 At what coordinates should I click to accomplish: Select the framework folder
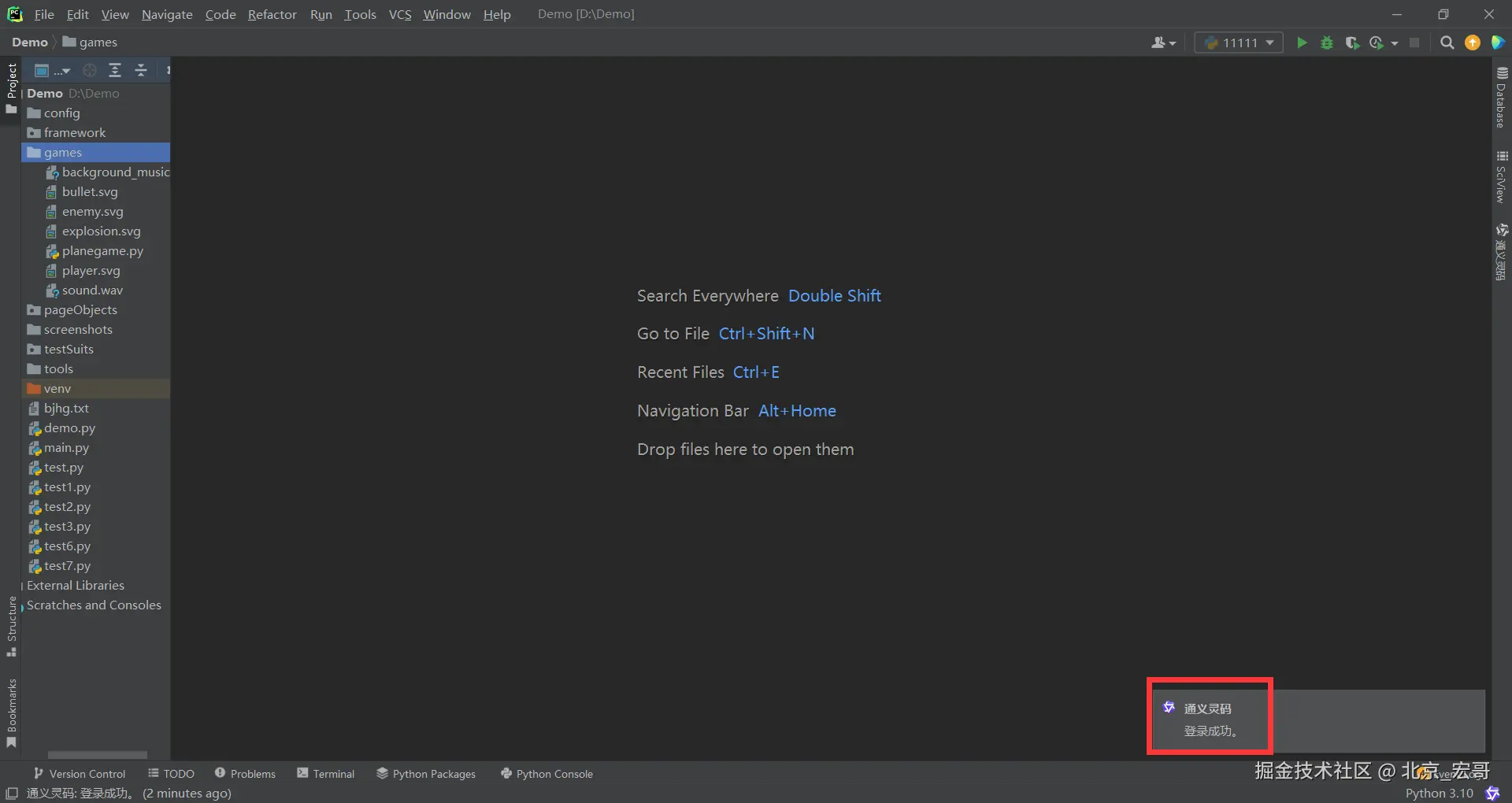[95, 132]
